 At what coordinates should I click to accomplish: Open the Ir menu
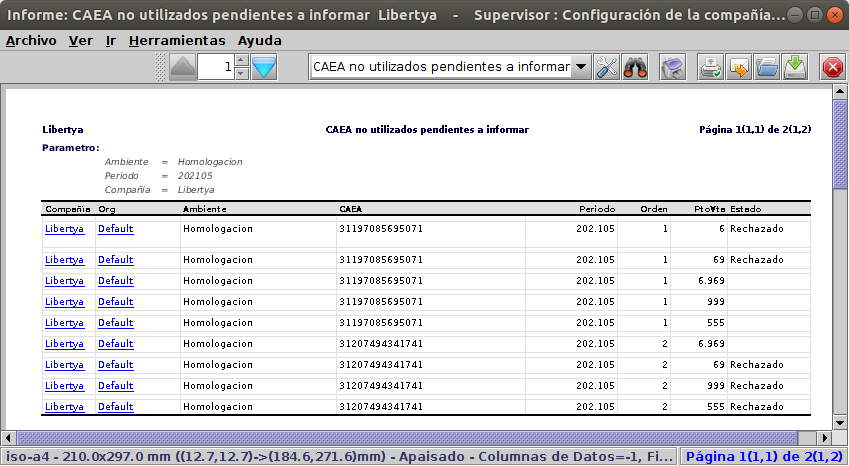(110, 41)
